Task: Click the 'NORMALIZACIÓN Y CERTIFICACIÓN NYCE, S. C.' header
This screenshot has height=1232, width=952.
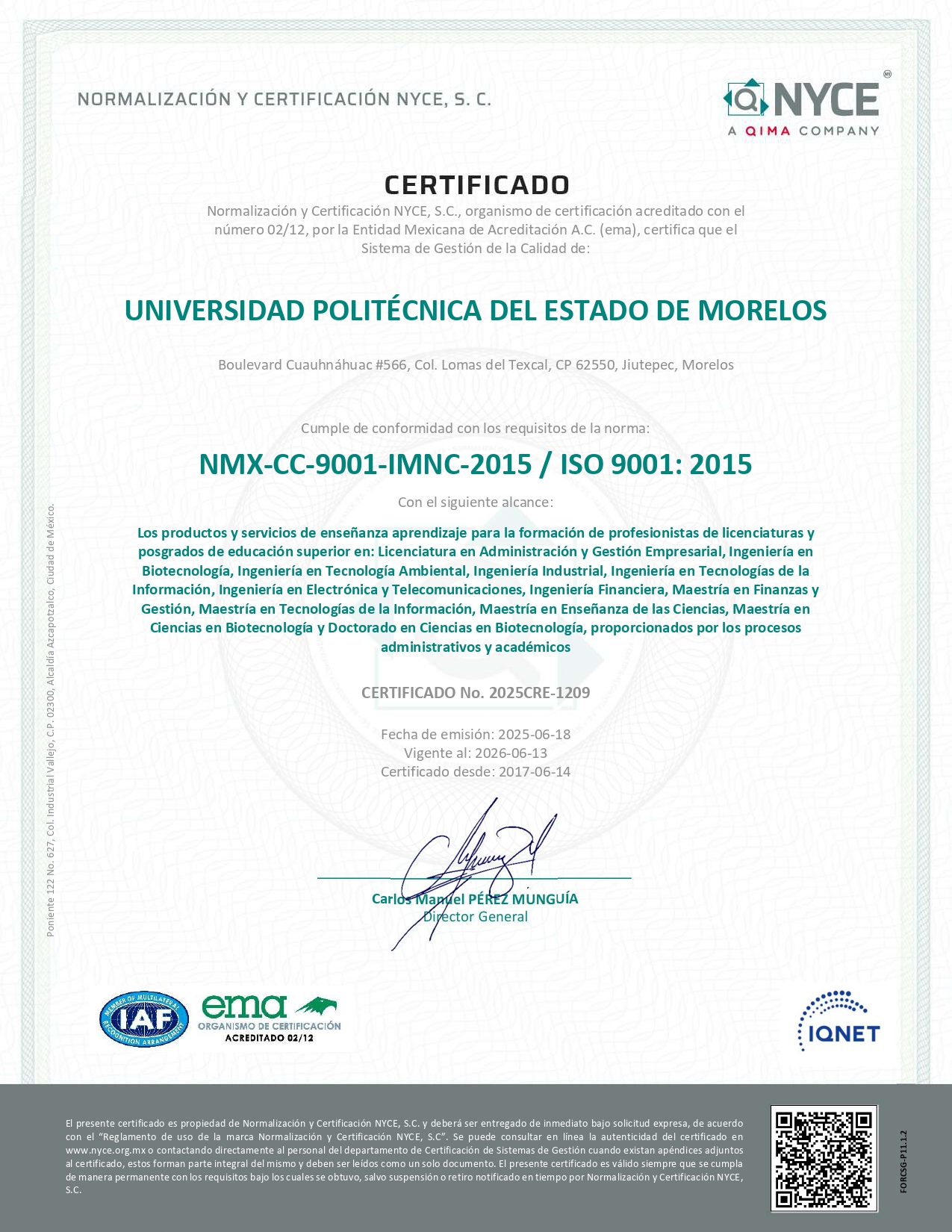Action: click(284, 99)
